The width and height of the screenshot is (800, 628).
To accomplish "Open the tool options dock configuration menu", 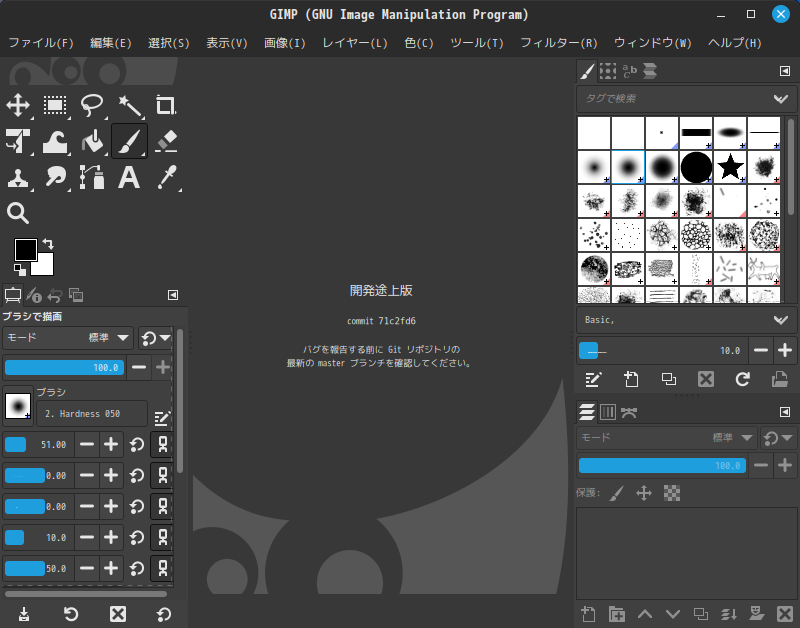I will (x=173, y=295).
